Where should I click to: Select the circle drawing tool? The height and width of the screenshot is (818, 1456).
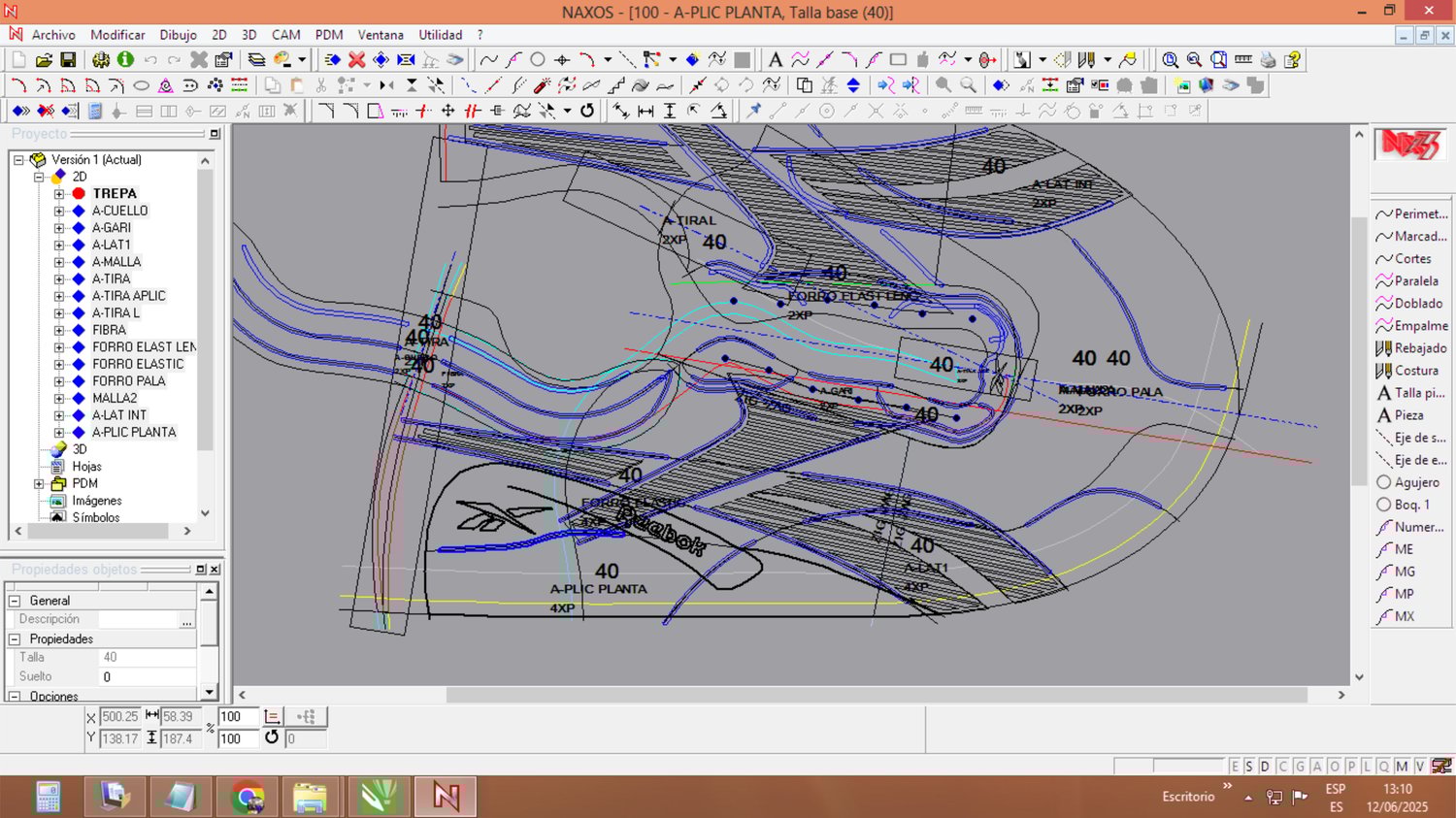point(537,60)
